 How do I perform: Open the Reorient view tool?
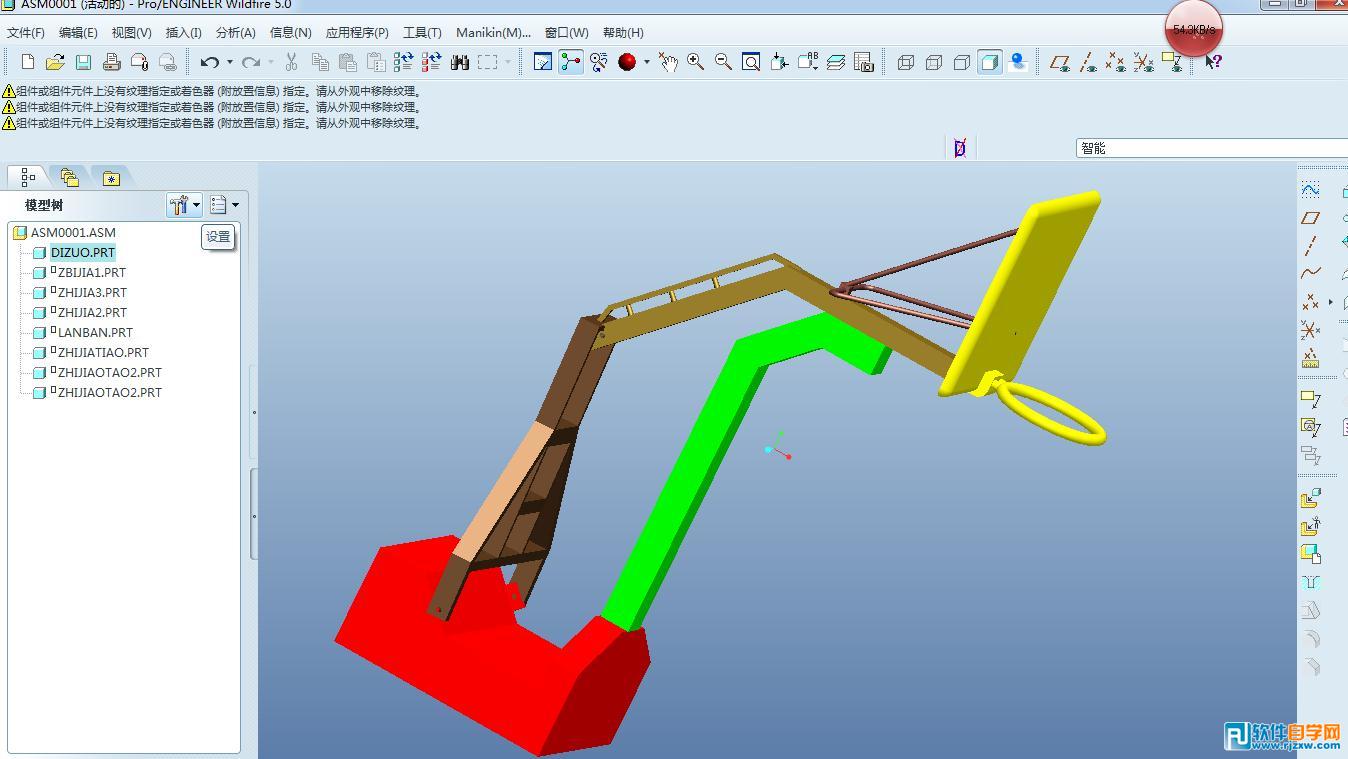(779, 62)
